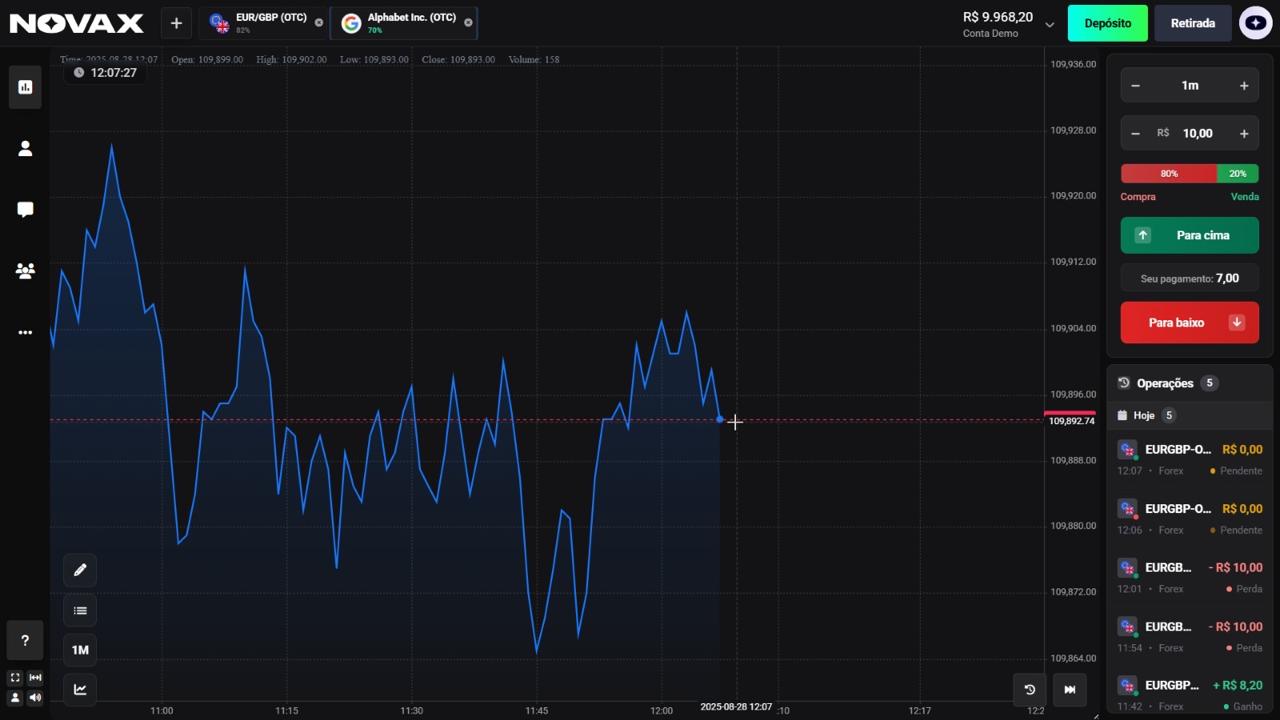Click the skip-to-latest-candle icon

[1069, 689]
